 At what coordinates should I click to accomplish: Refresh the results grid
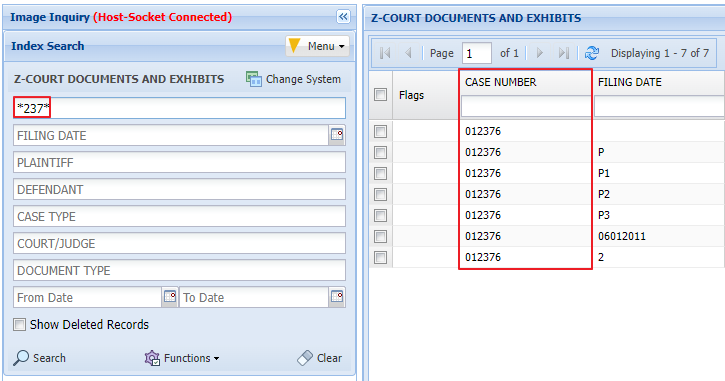point(592,53)
